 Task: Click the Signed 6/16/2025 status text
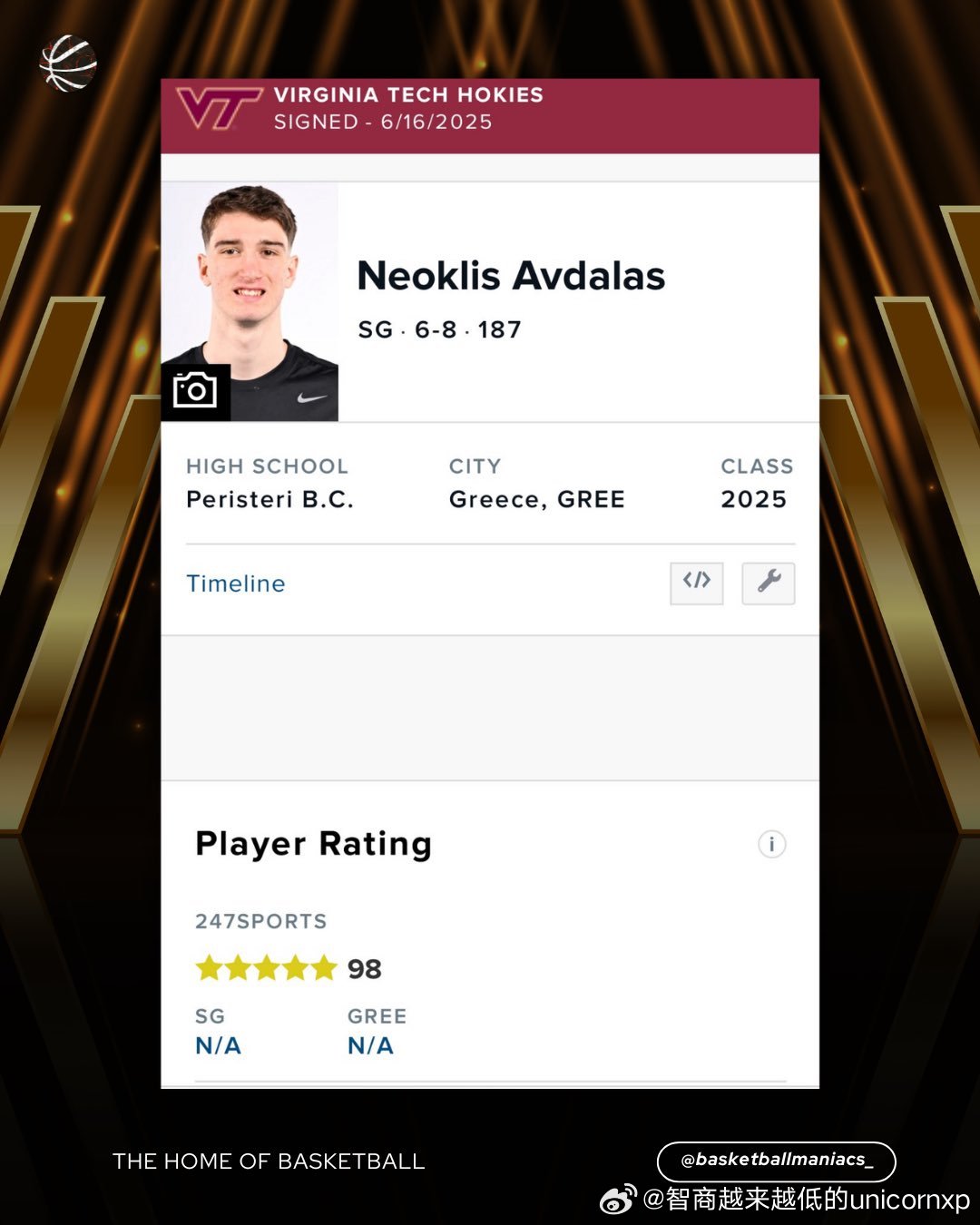coord(383,122)
